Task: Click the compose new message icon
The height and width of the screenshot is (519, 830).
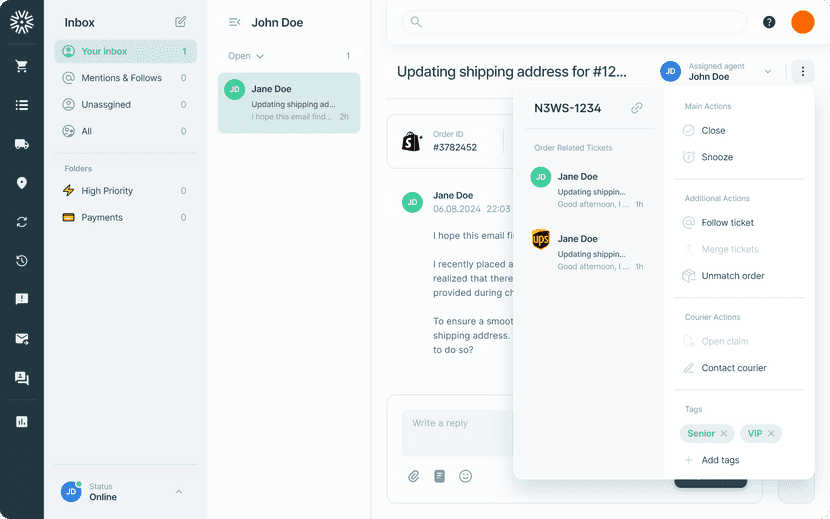Action: (180, 22)
